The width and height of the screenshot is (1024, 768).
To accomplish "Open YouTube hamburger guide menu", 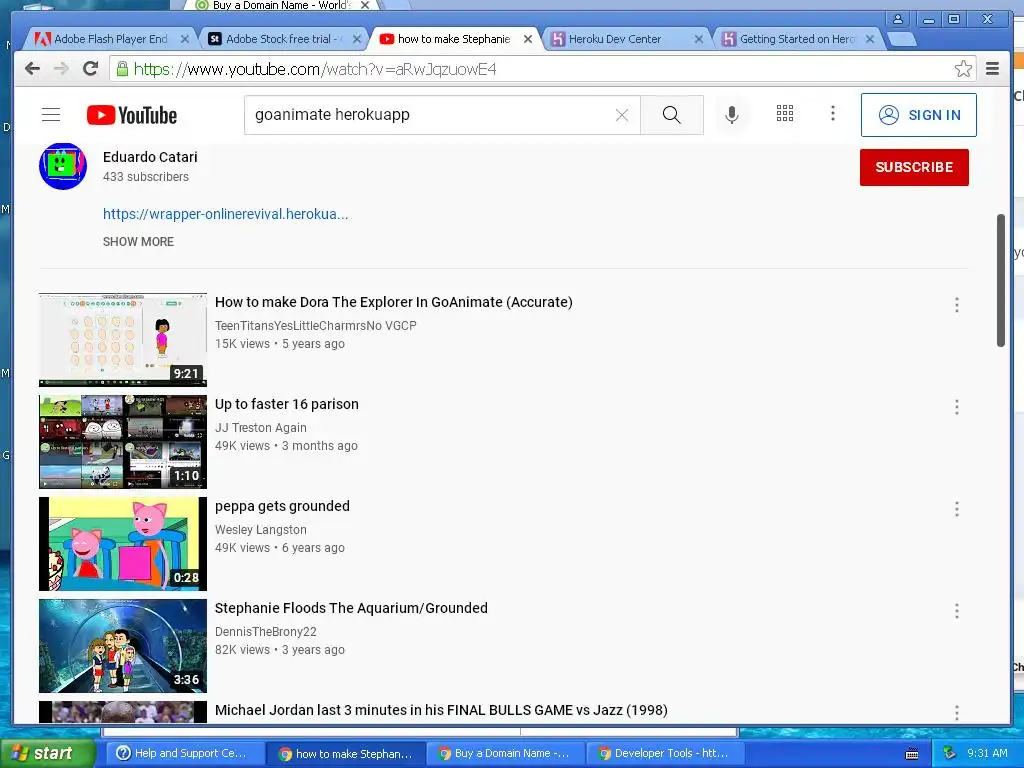I will (x=51, y=115).
